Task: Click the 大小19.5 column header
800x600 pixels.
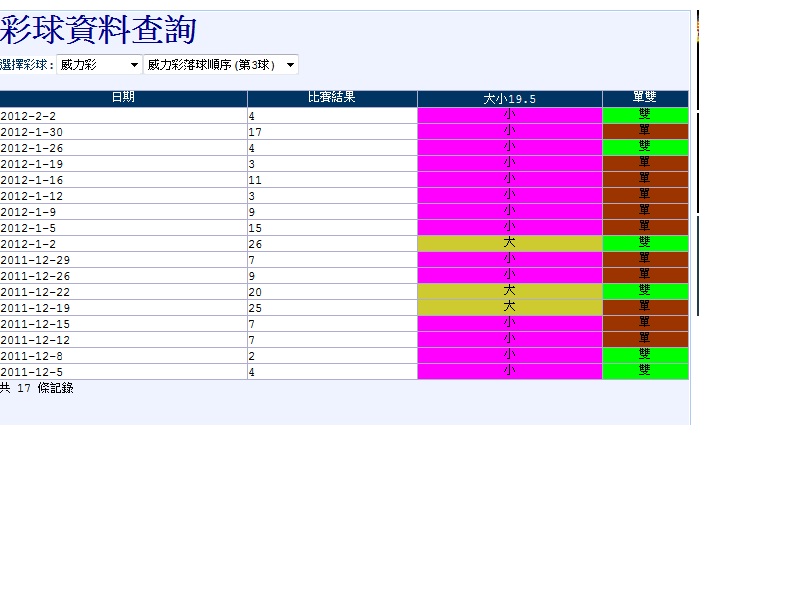Action: [x=510, y=98]
